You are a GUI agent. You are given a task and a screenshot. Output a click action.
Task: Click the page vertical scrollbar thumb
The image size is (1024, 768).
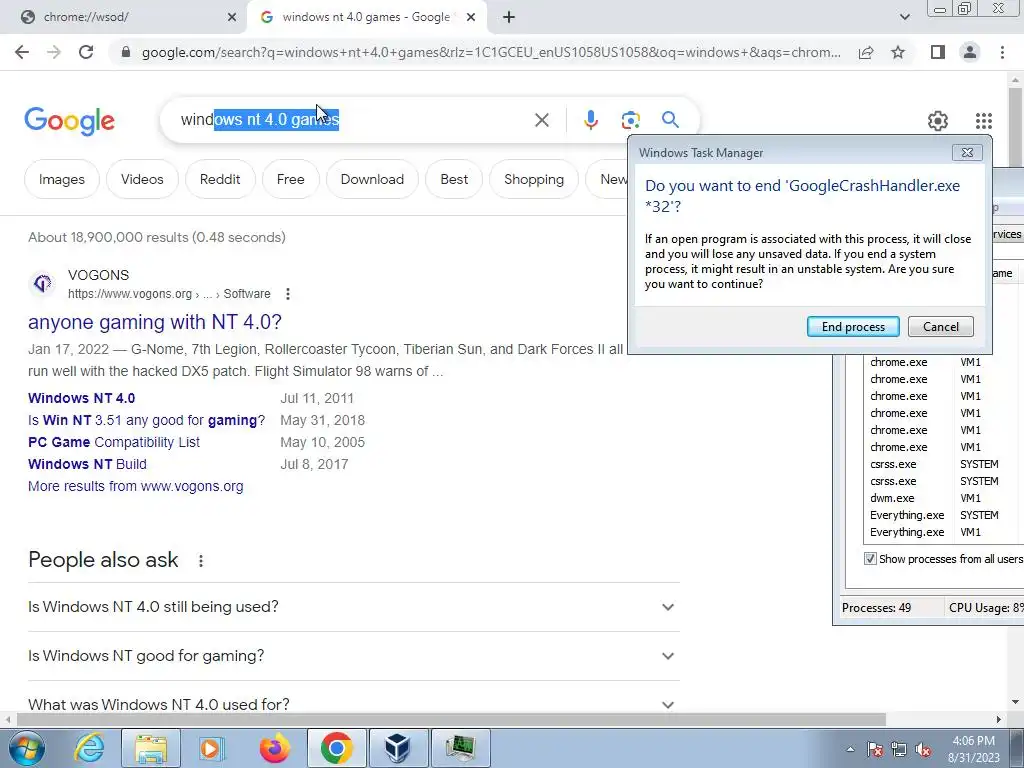1015,127
